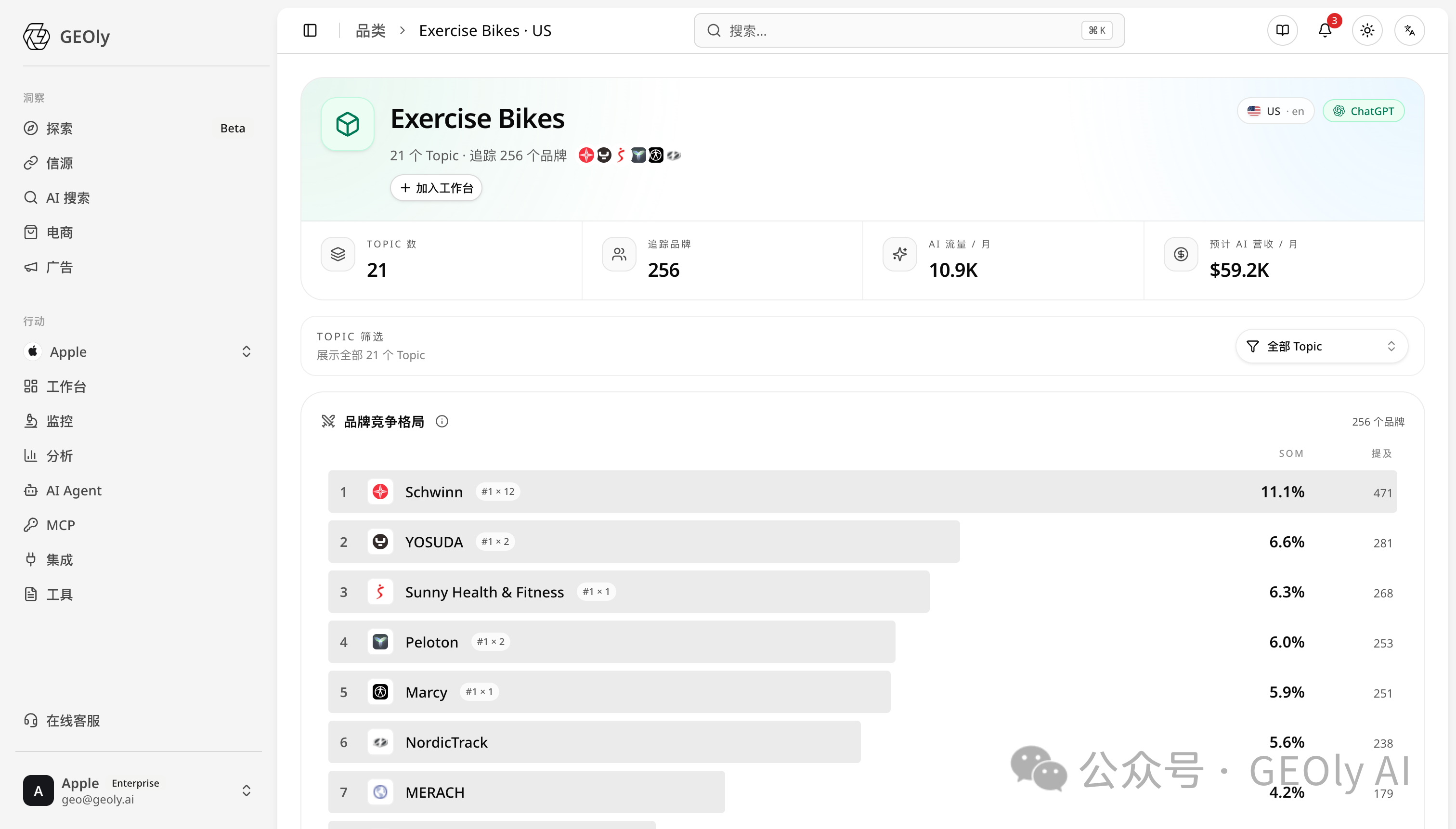Click the $59.2K revenue value
This screenshot has width=1456, height=829.
(1239, 270)
